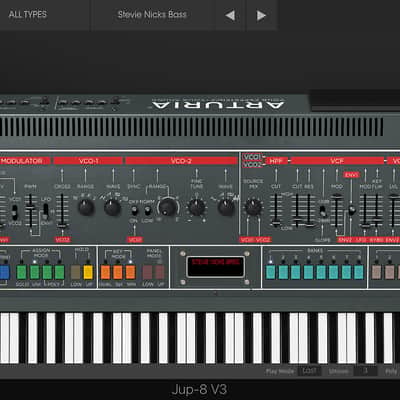400x400 pixels.
Task: Click the red LED preset name display
Action: 216,266
